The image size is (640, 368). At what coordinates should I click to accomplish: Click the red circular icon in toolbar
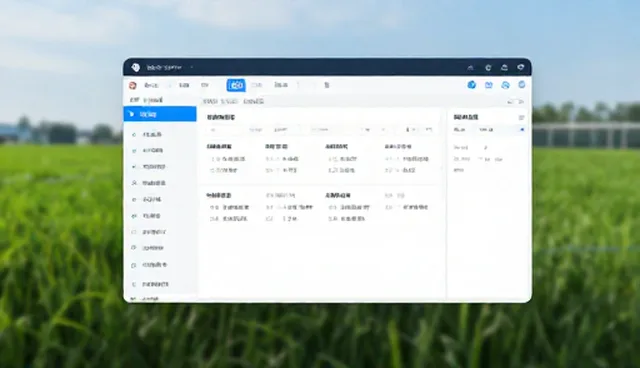tap(133, 85)
